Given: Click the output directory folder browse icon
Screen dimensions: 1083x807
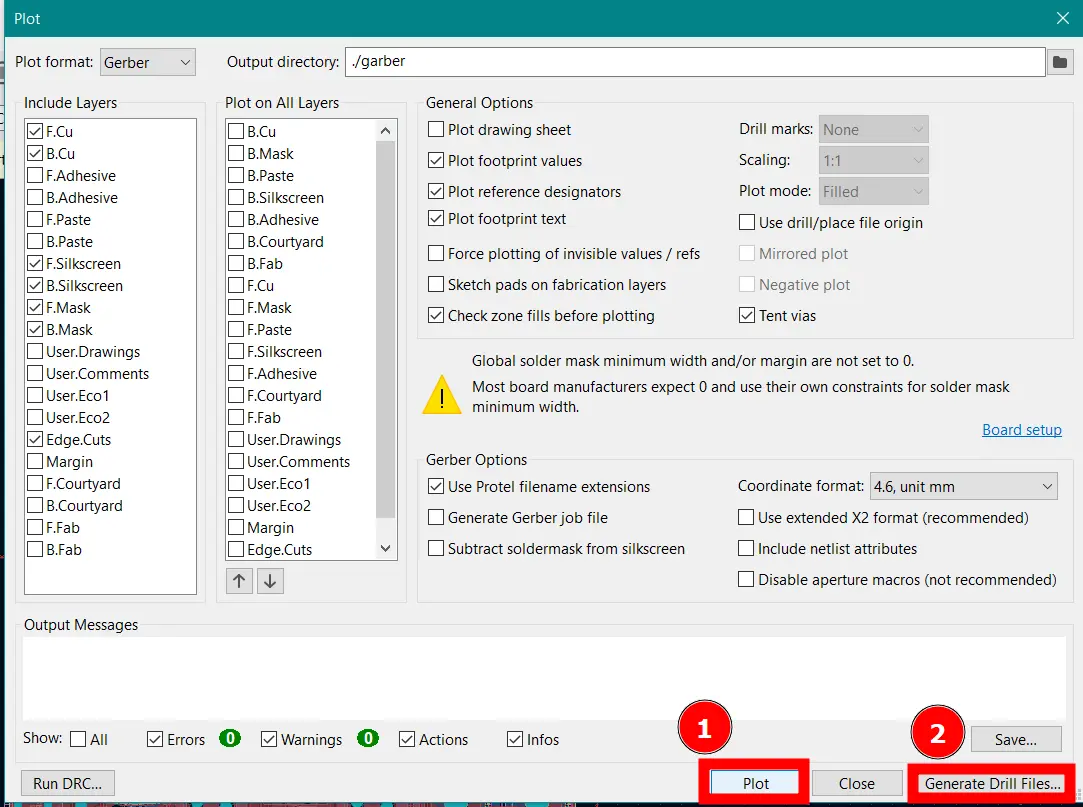Looking at the screenshot, I should [1059, 62].
